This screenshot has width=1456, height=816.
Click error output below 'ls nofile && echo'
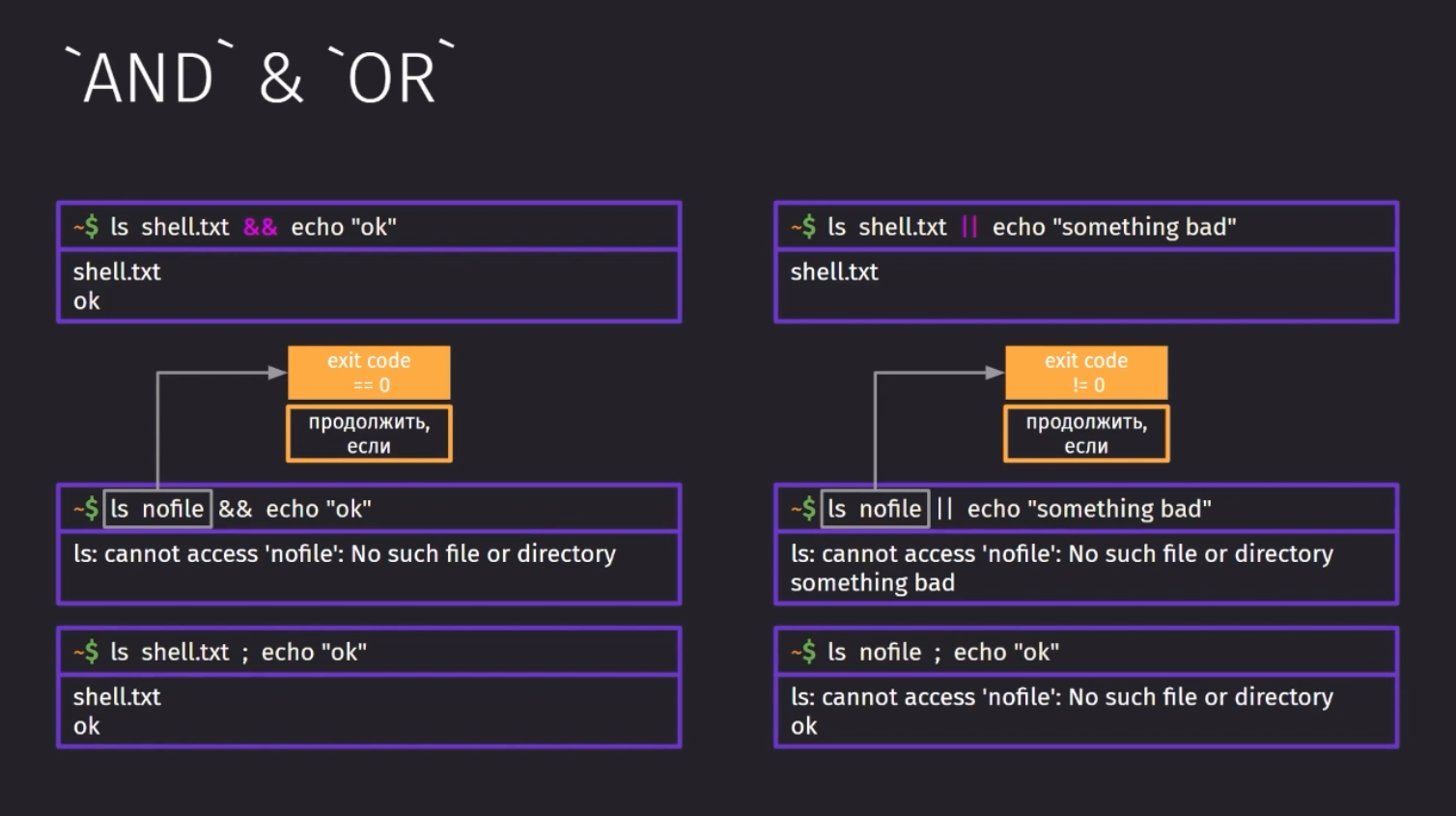point(345,554)
